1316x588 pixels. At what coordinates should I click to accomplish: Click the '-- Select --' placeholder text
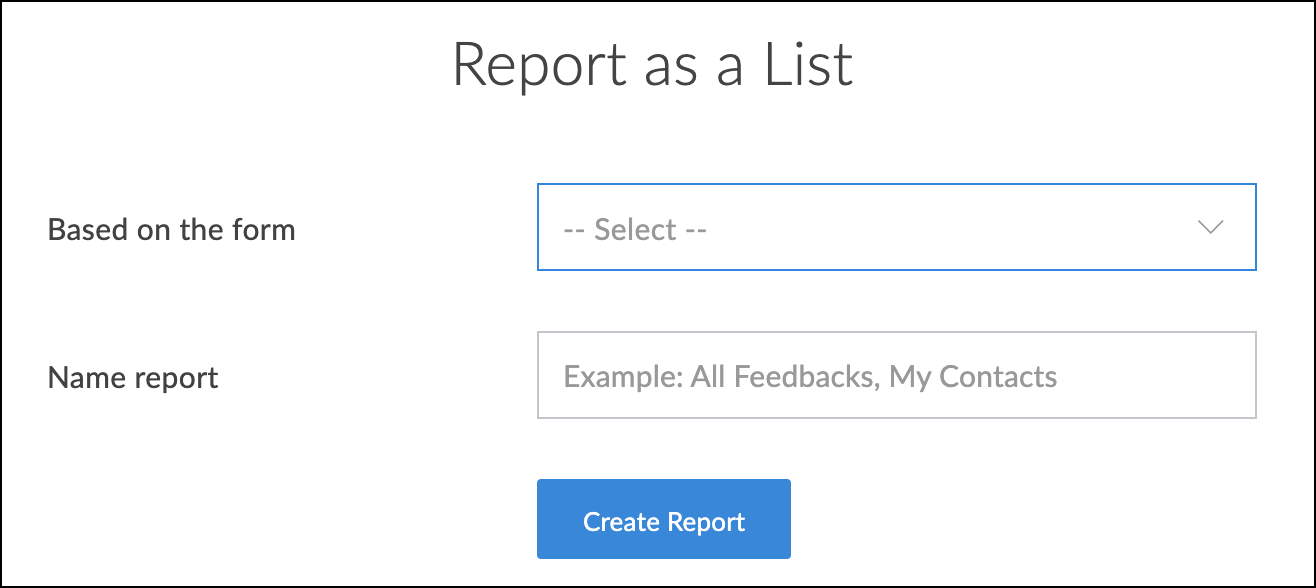point(636,230)
